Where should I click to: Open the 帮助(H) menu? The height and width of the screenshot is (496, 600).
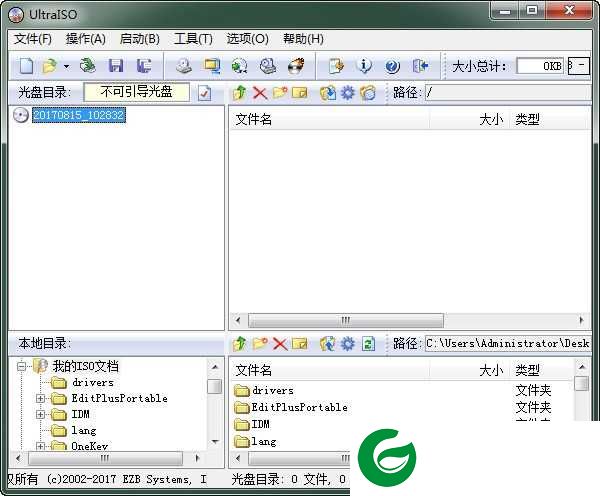click(303, 39)
